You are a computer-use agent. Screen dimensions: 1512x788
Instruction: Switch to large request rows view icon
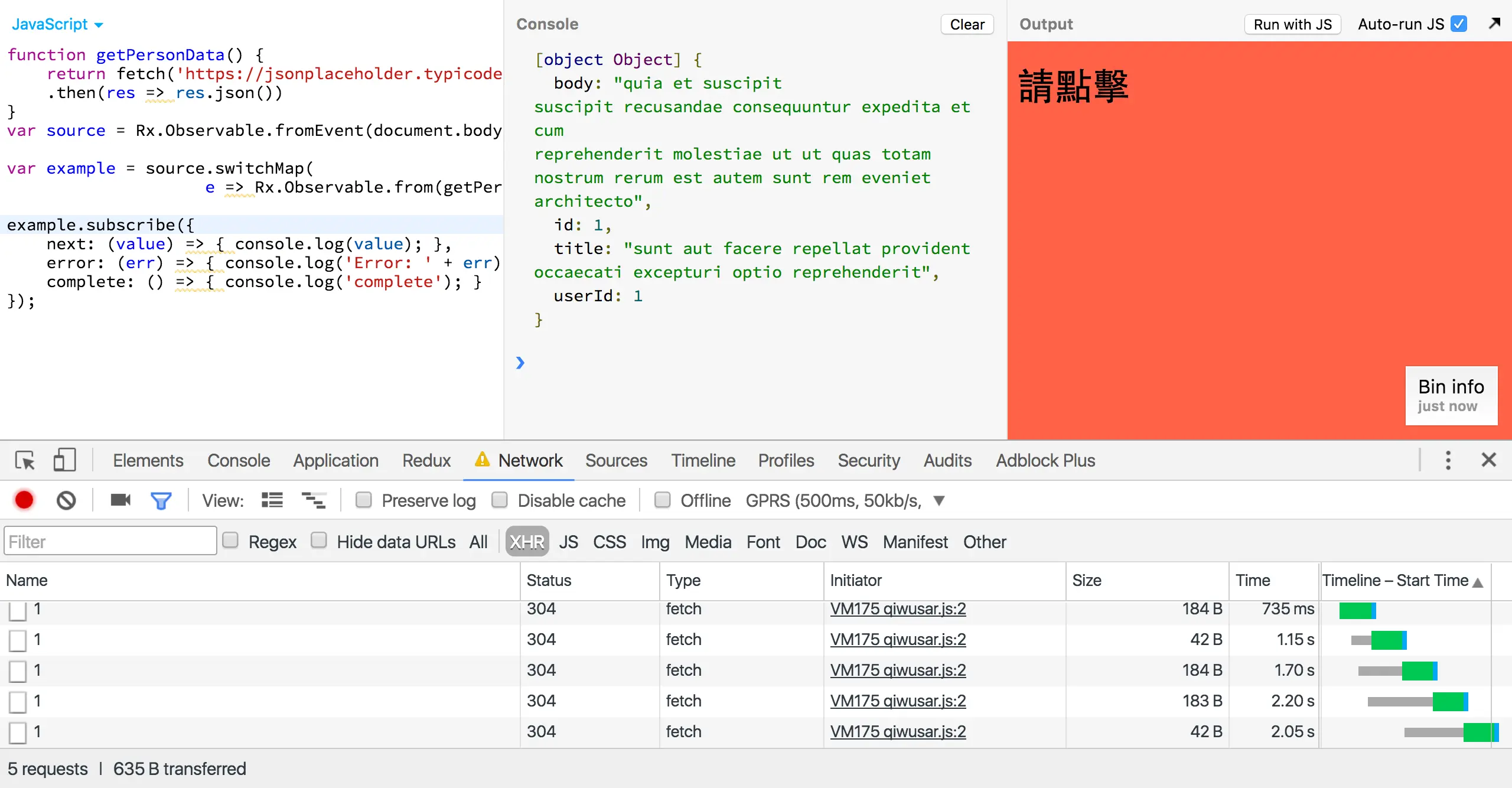coord(272,500)
